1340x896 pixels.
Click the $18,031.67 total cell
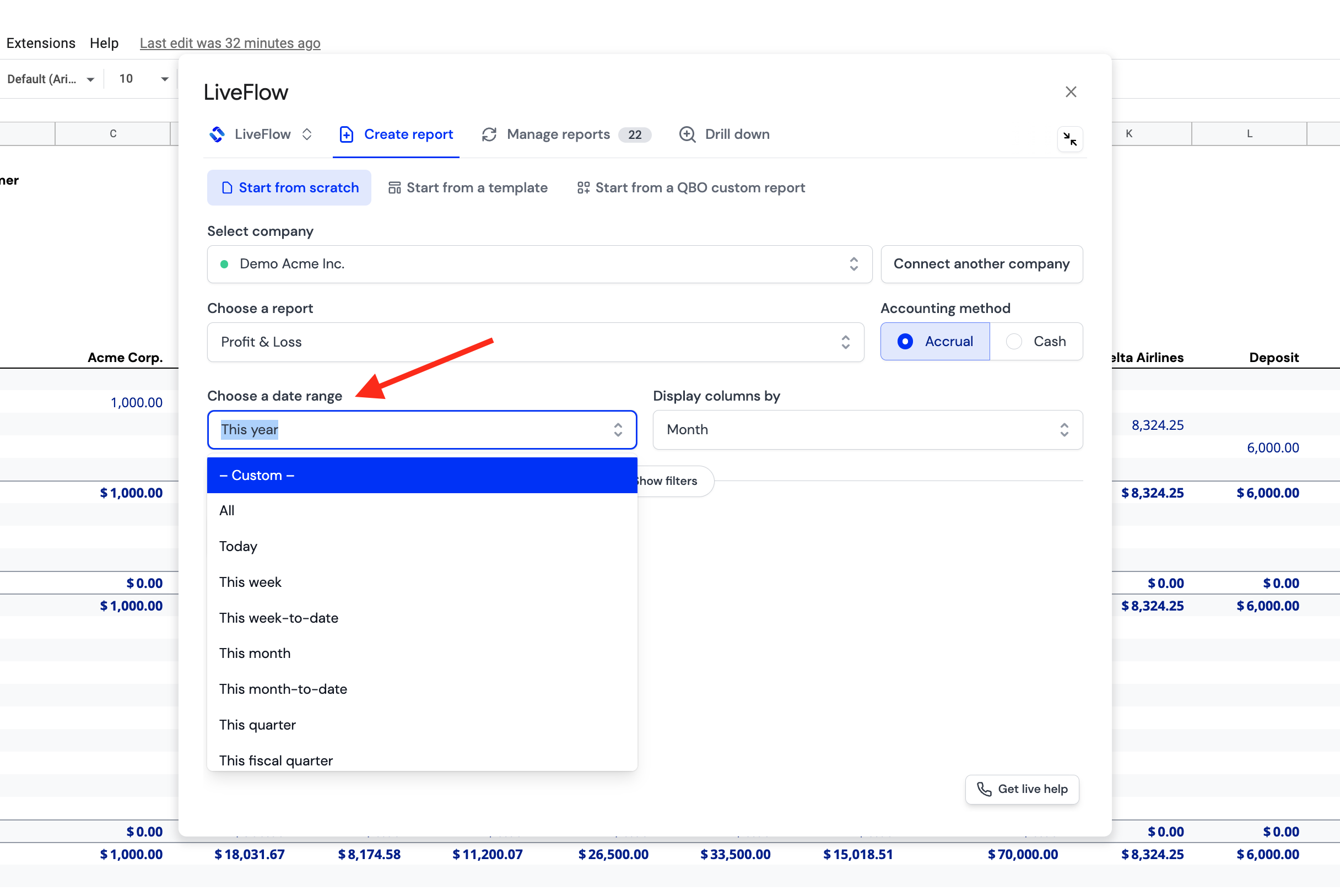click(249, 854)
